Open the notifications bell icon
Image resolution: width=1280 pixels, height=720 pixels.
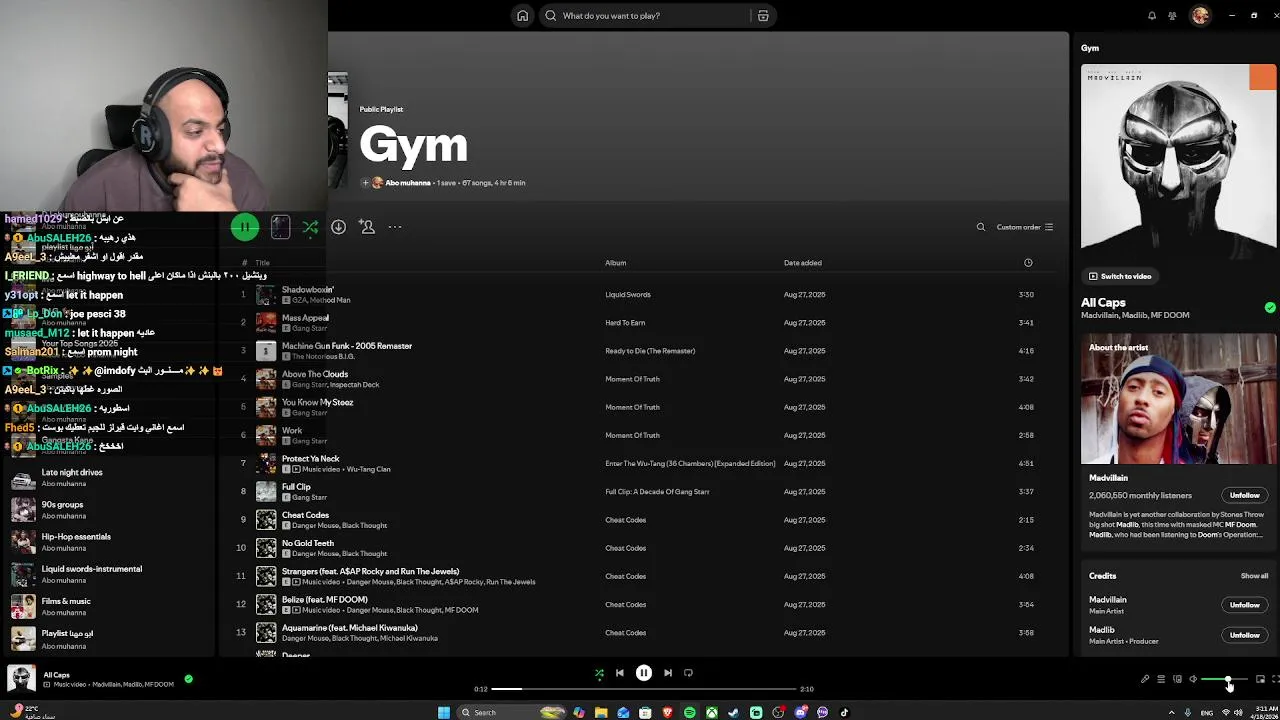tap(1152, 16)
